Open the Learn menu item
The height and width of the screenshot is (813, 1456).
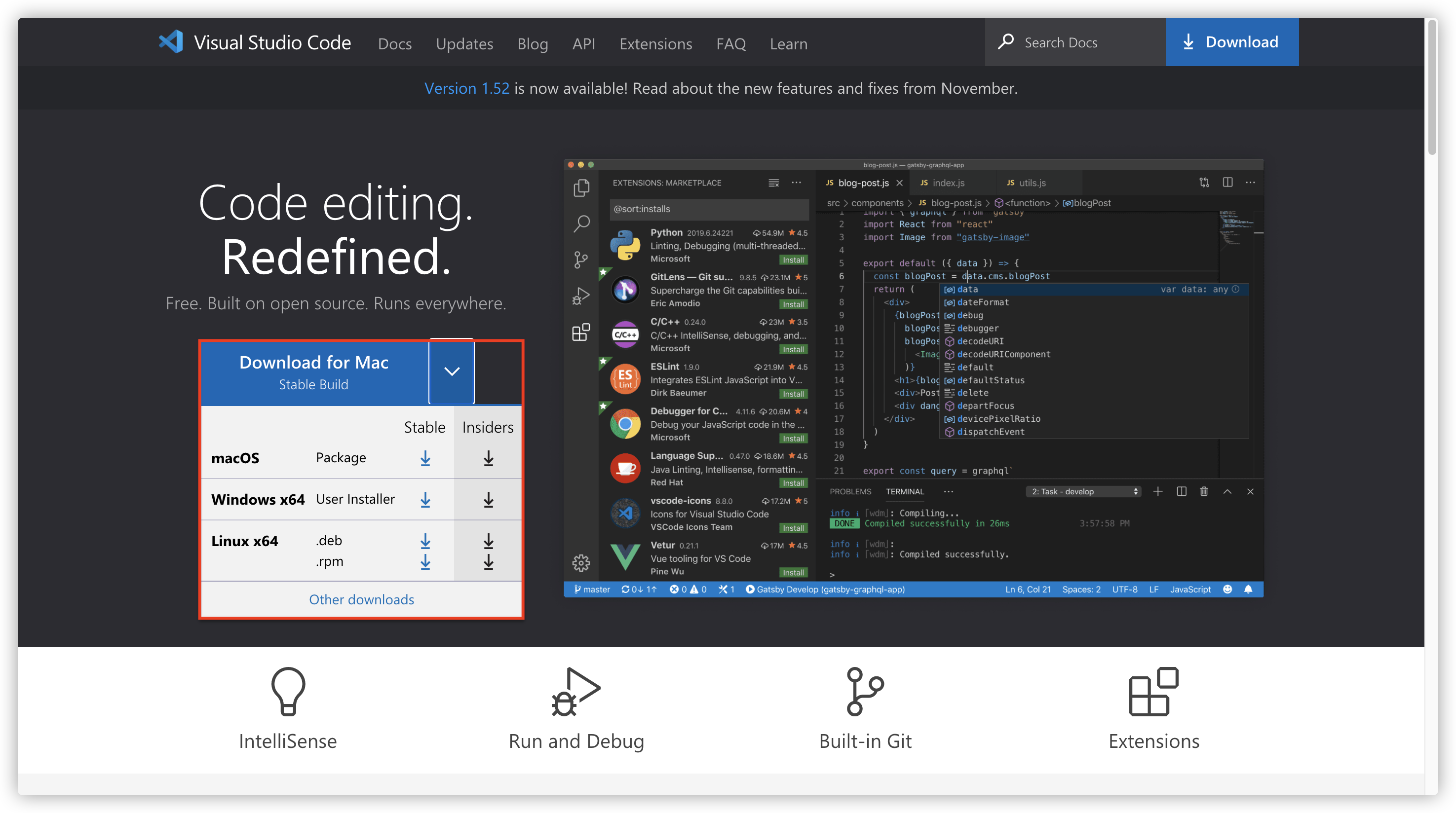coord(788,43)
